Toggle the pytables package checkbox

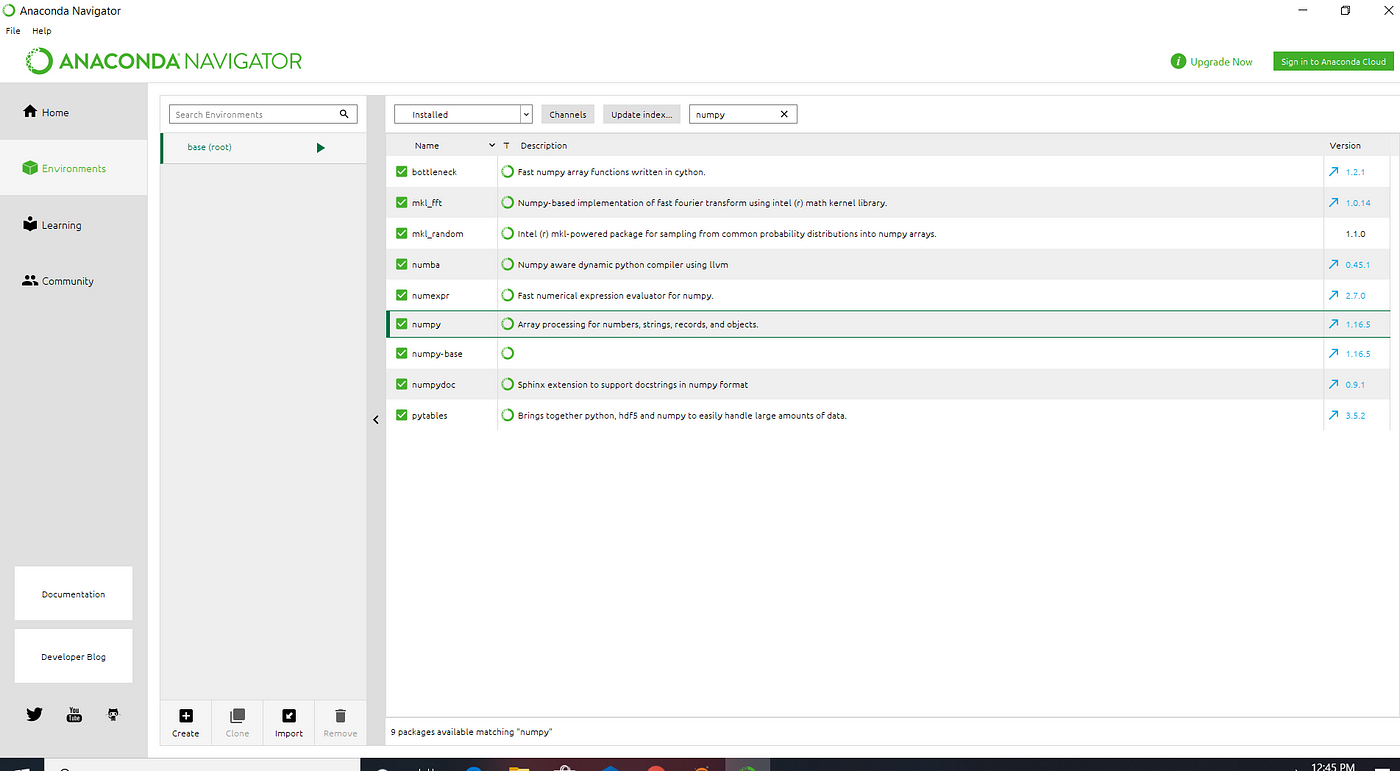[x=402, y=415]
